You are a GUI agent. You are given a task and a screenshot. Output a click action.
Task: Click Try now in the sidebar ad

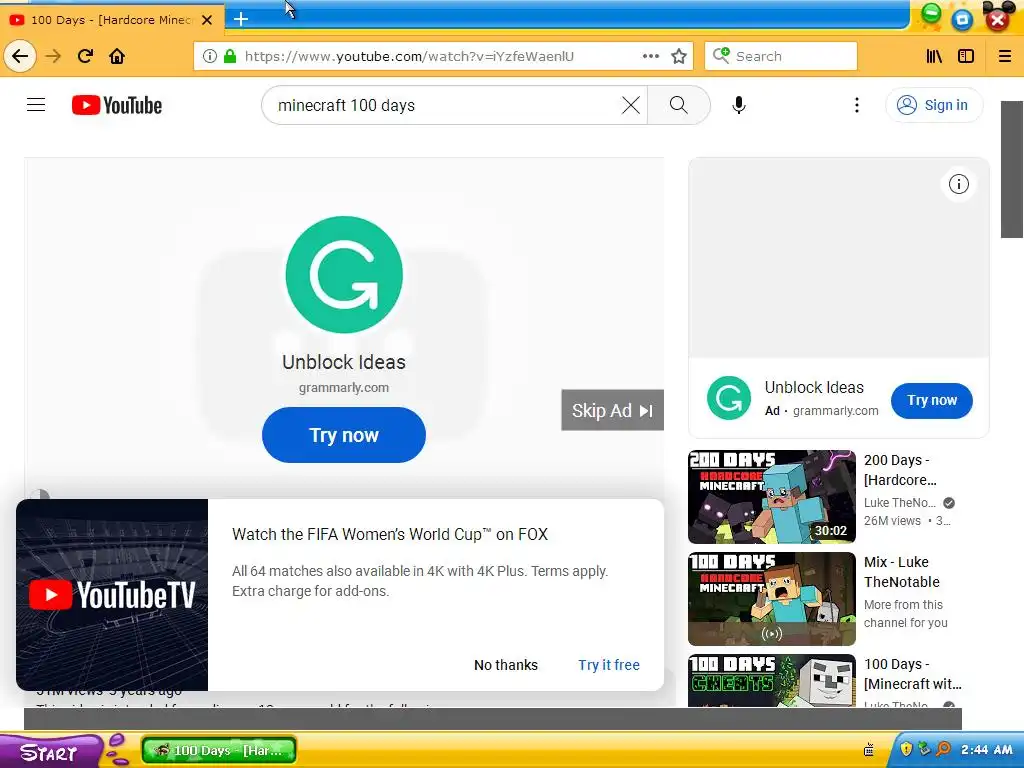point(931,400)
